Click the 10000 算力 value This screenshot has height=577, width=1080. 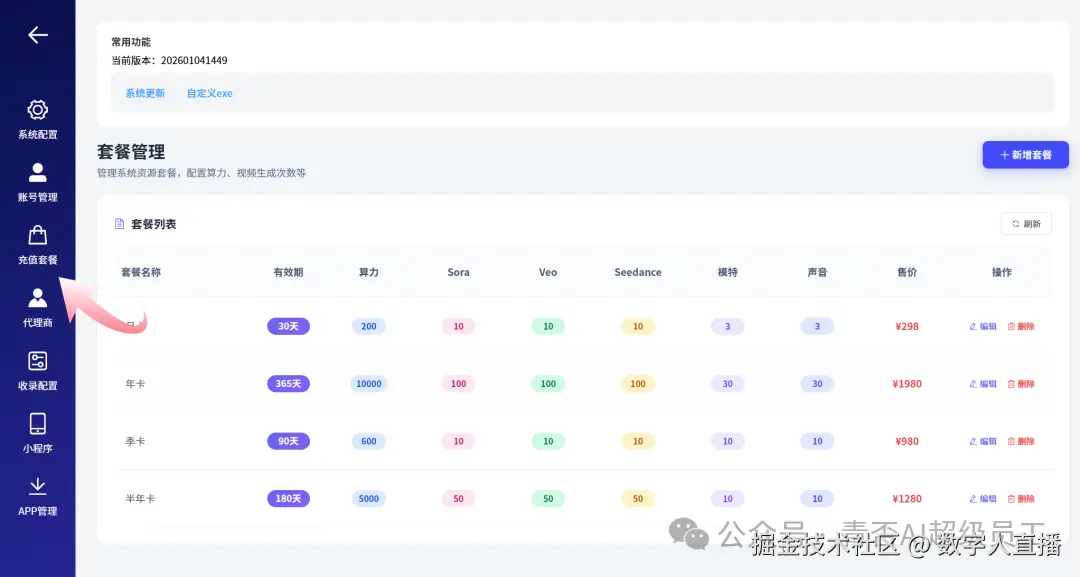368,384
